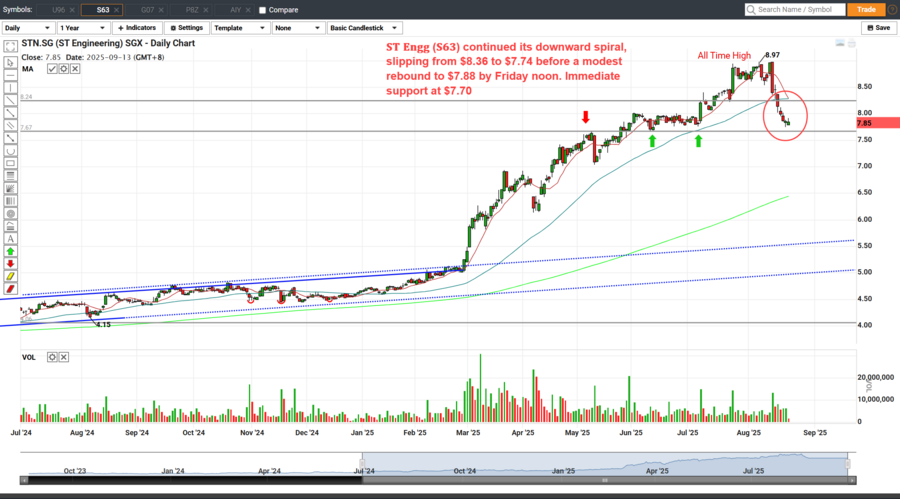This screenshot has width=900, height=499.
Task: Select the text annotation A tool
Action: pyautogui.click(x=10, y=239)
